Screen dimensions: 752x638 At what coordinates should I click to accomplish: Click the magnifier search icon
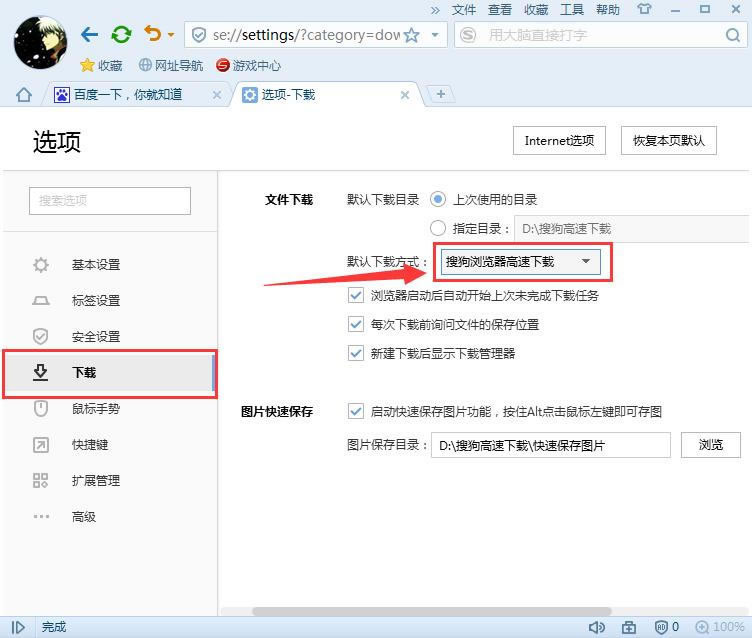click(x=733, y=35)
